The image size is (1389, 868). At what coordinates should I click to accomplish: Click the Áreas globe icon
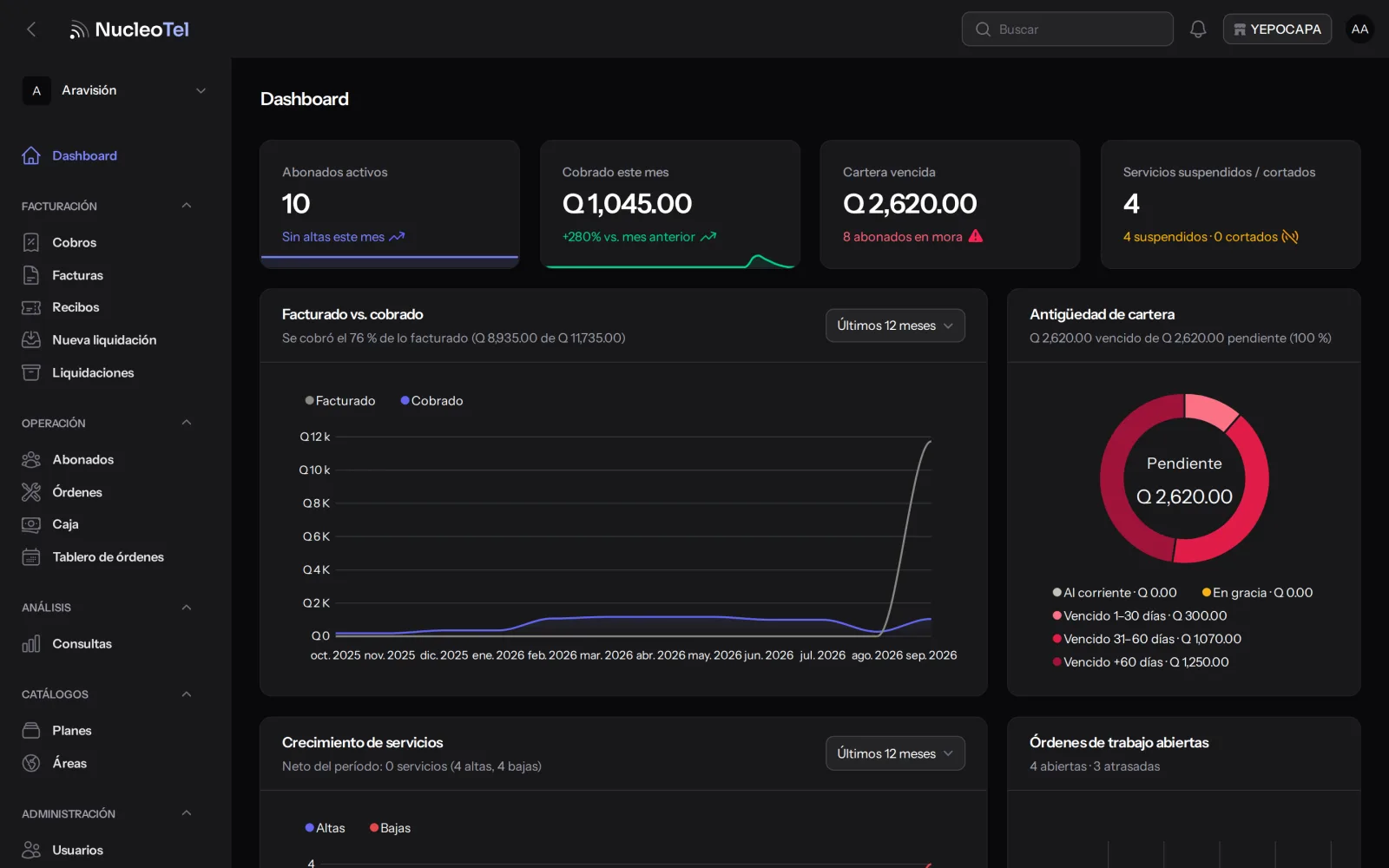tap(31, 763)
